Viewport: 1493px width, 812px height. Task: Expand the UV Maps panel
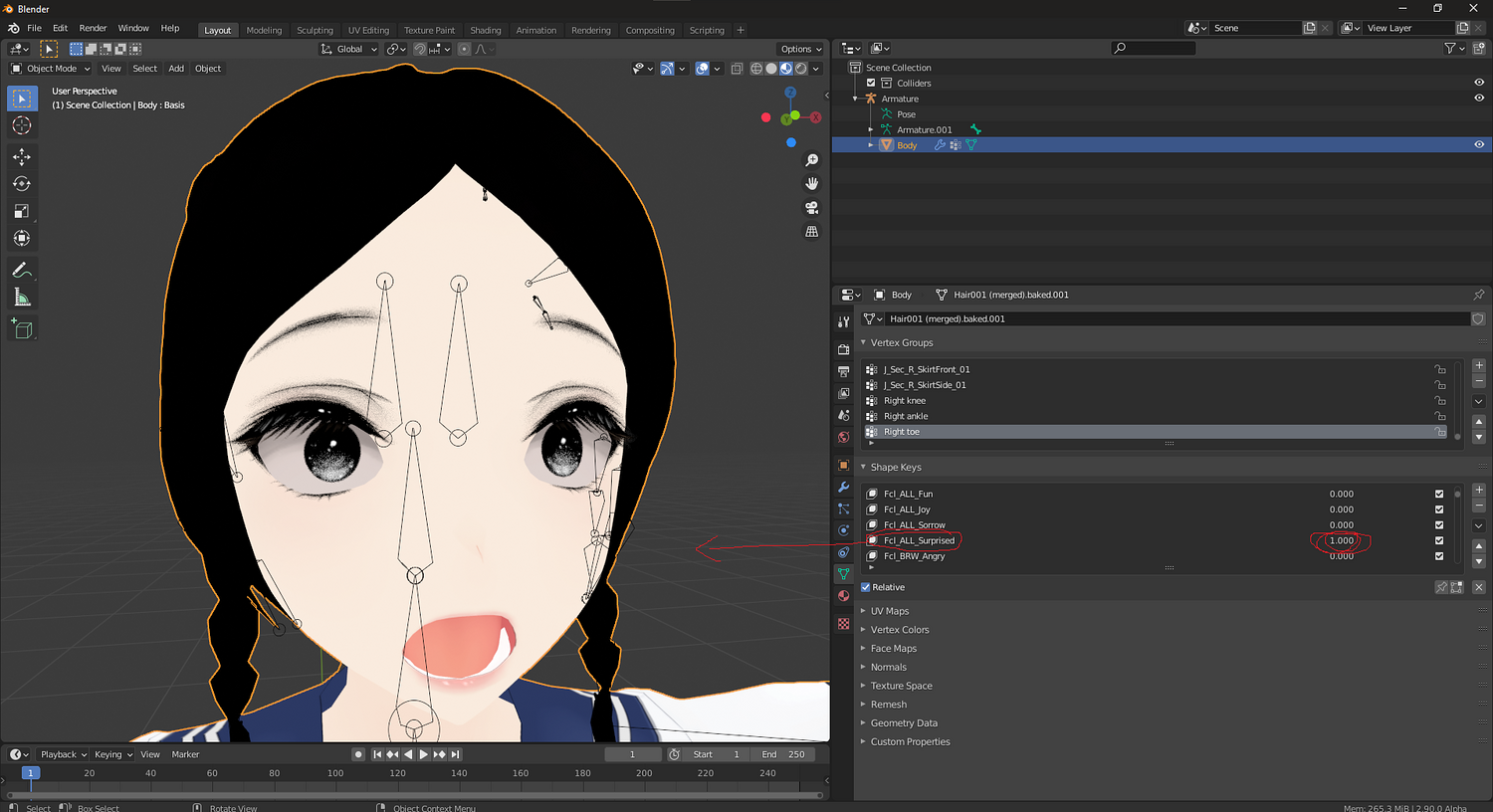point(889,611)
